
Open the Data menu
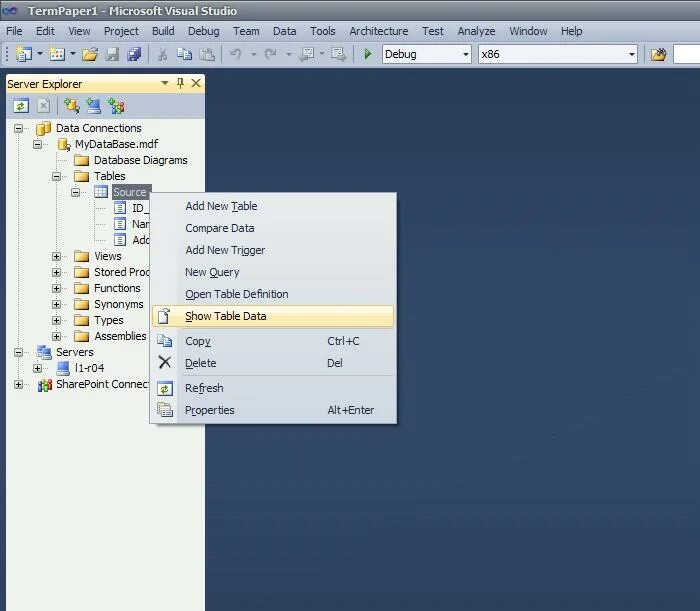[x=284, y=31]
